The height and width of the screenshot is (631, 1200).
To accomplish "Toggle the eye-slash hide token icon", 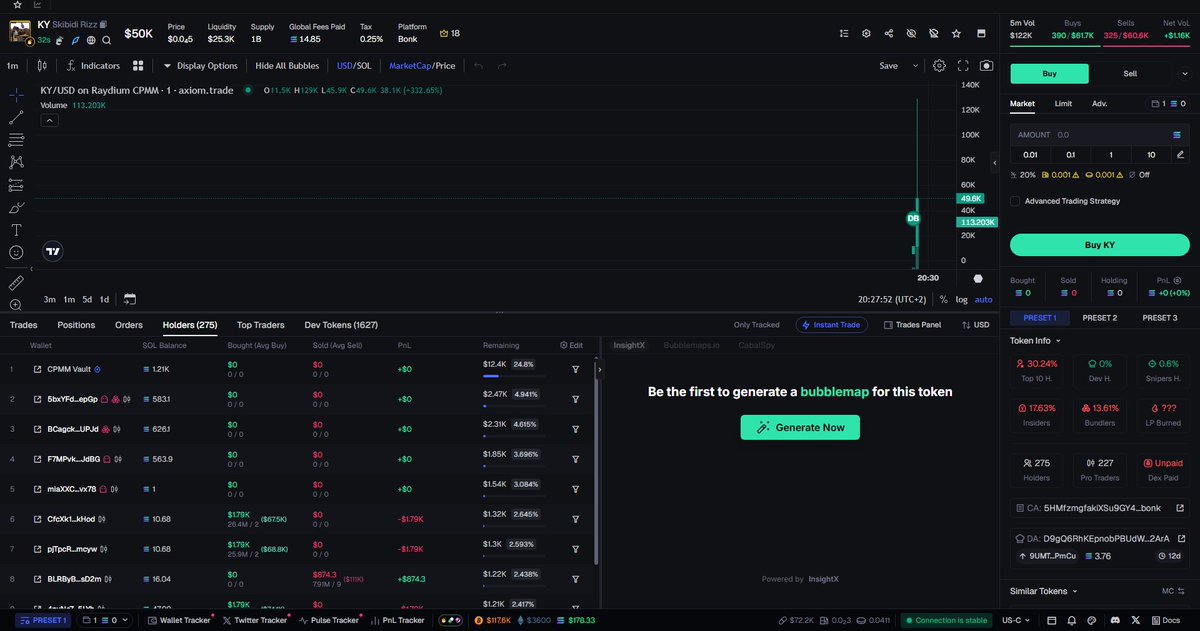I will click(x=911, y=33).
